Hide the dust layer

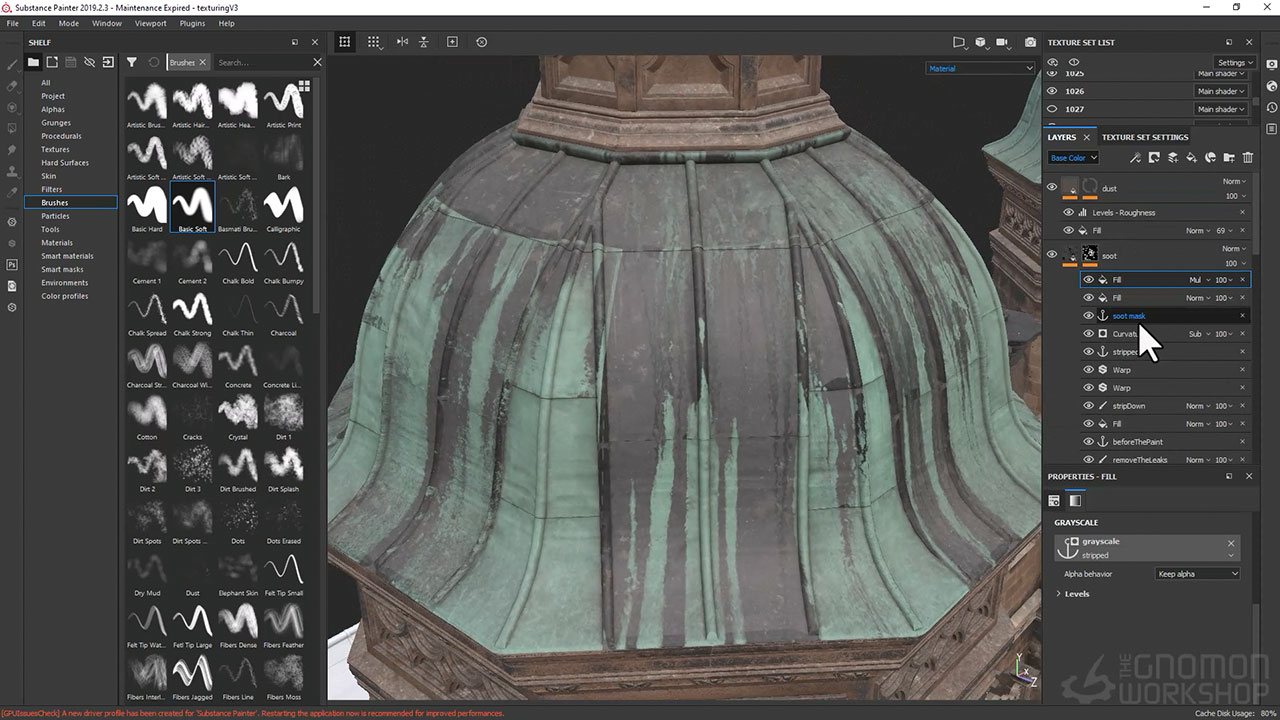[1051, 187]
